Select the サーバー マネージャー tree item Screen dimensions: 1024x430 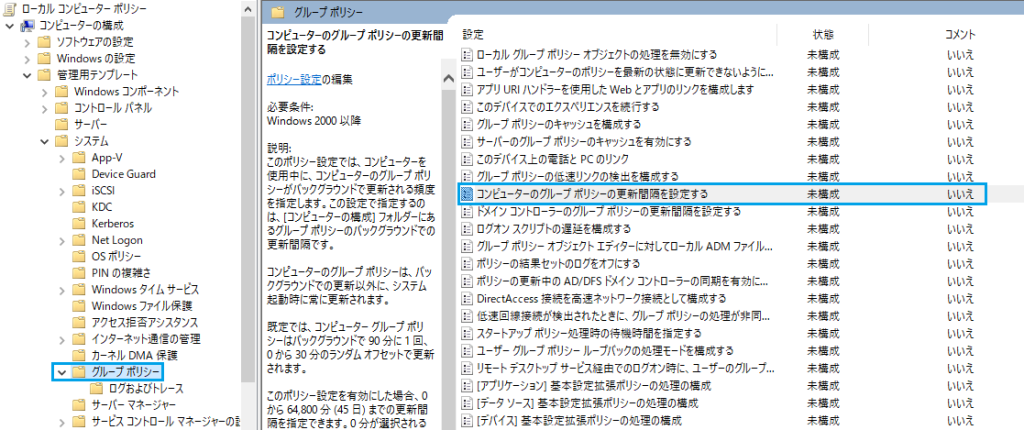[x=133, y=405]
